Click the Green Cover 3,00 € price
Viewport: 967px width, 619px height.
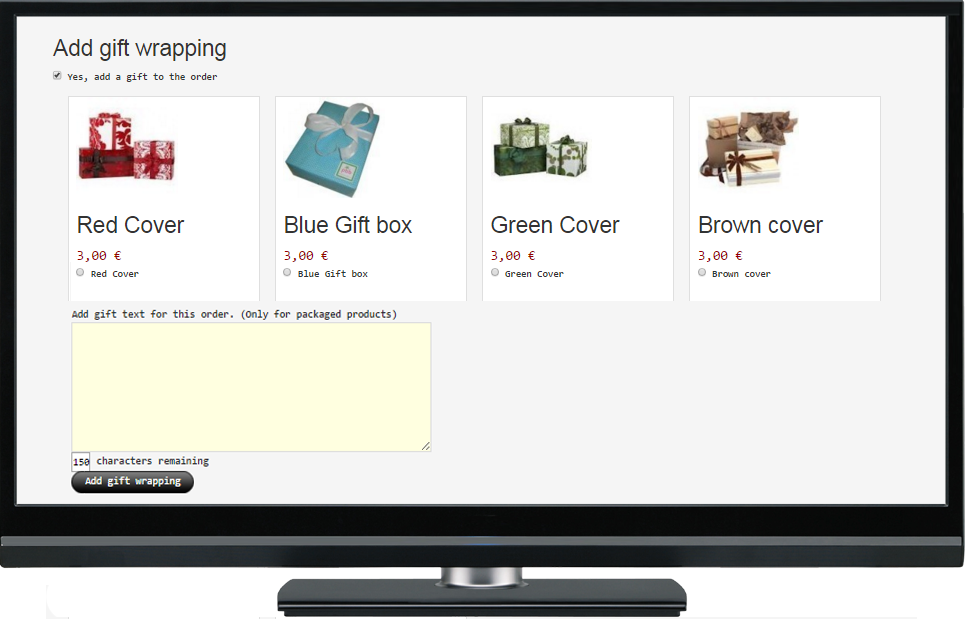click(513, 255)
